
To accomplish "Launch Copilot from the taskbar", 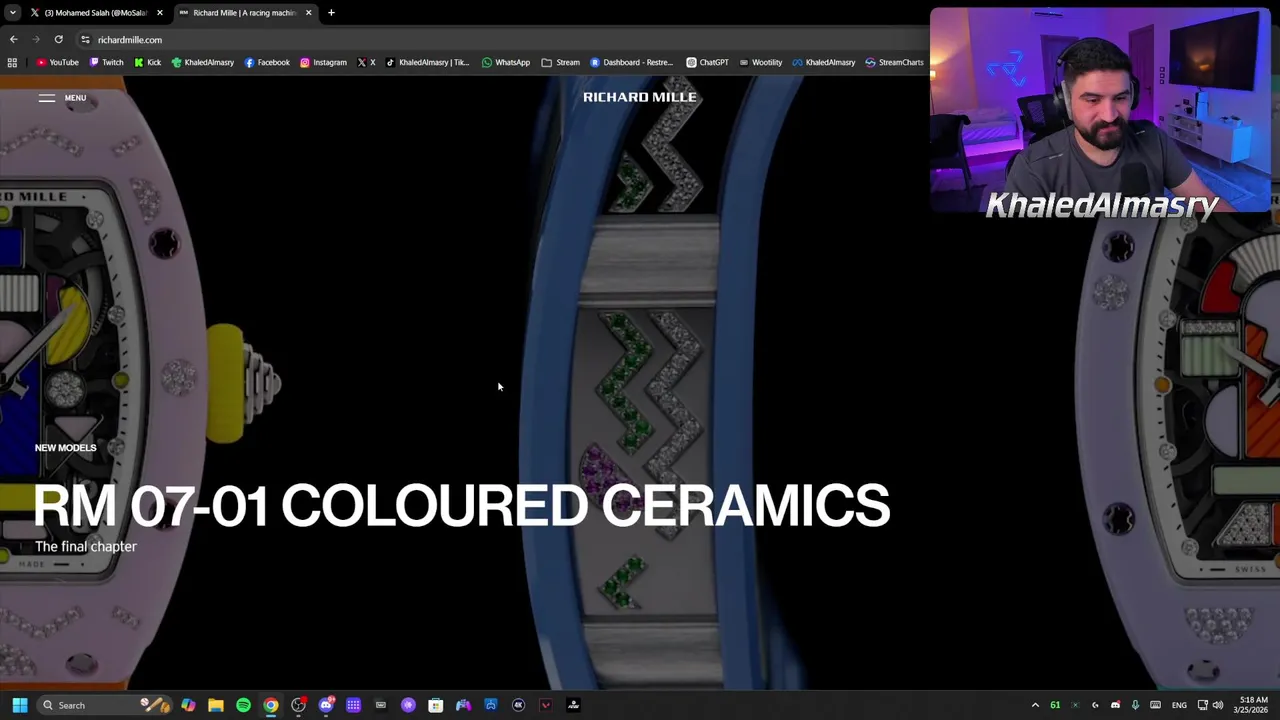I will coord(188,705).
